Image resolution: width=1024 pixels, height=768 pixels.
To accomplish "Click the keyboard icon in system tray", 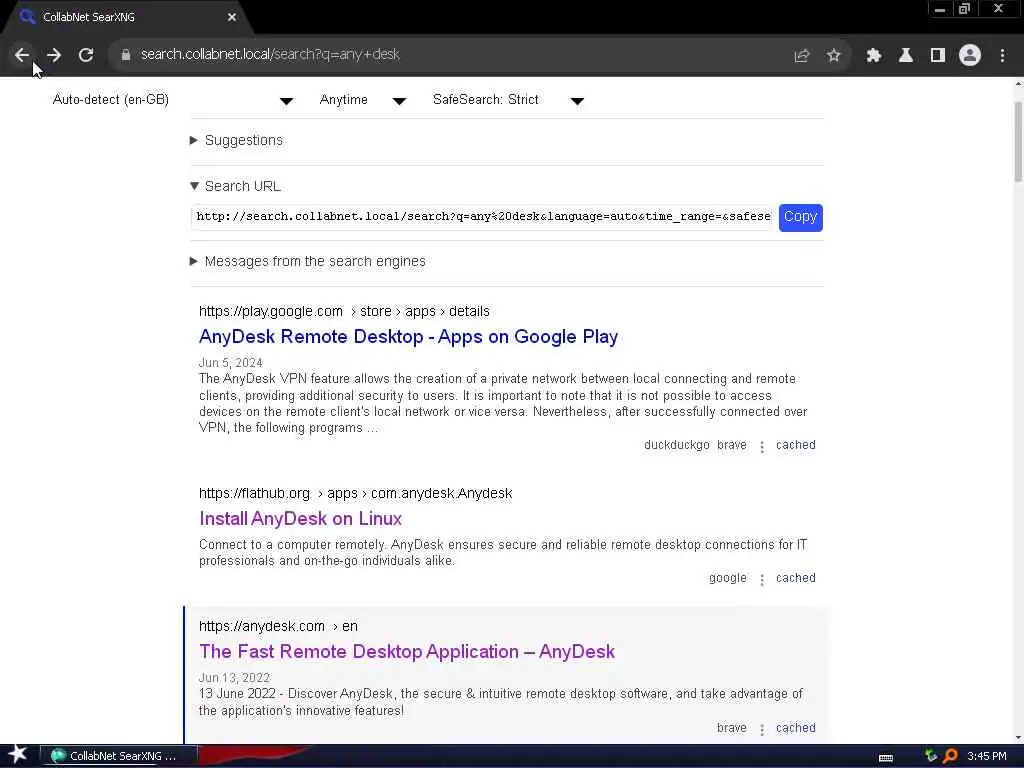I will 886,758.
